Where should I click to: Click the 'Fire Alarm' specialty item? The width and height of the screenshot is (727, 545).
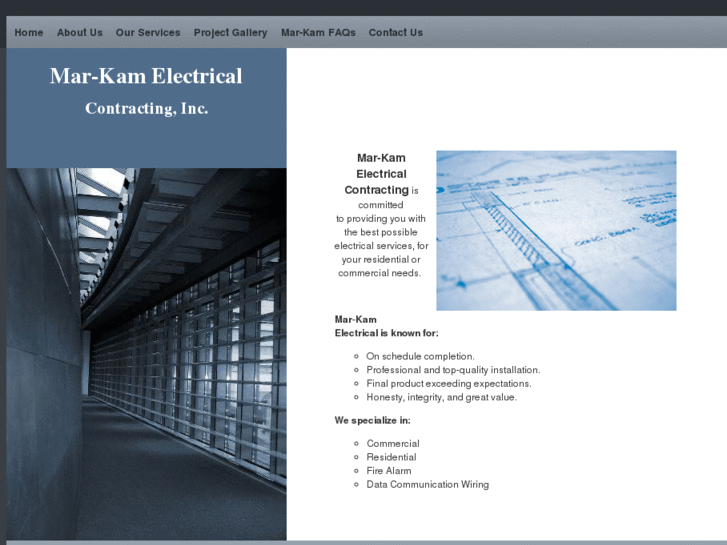[389, 470]
